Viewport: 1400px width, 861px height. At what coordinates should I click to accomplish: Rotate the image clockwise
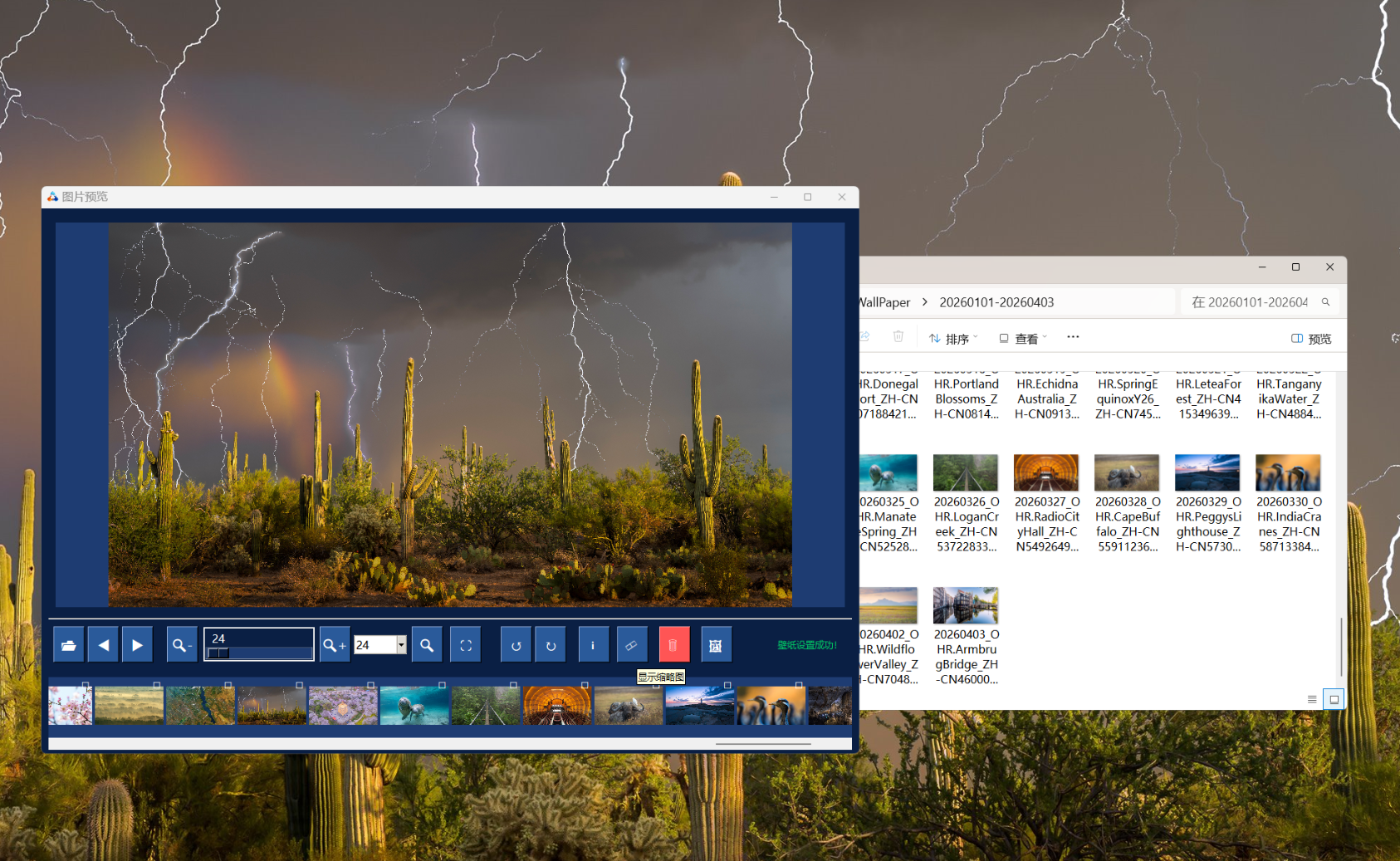coord(551,645)
